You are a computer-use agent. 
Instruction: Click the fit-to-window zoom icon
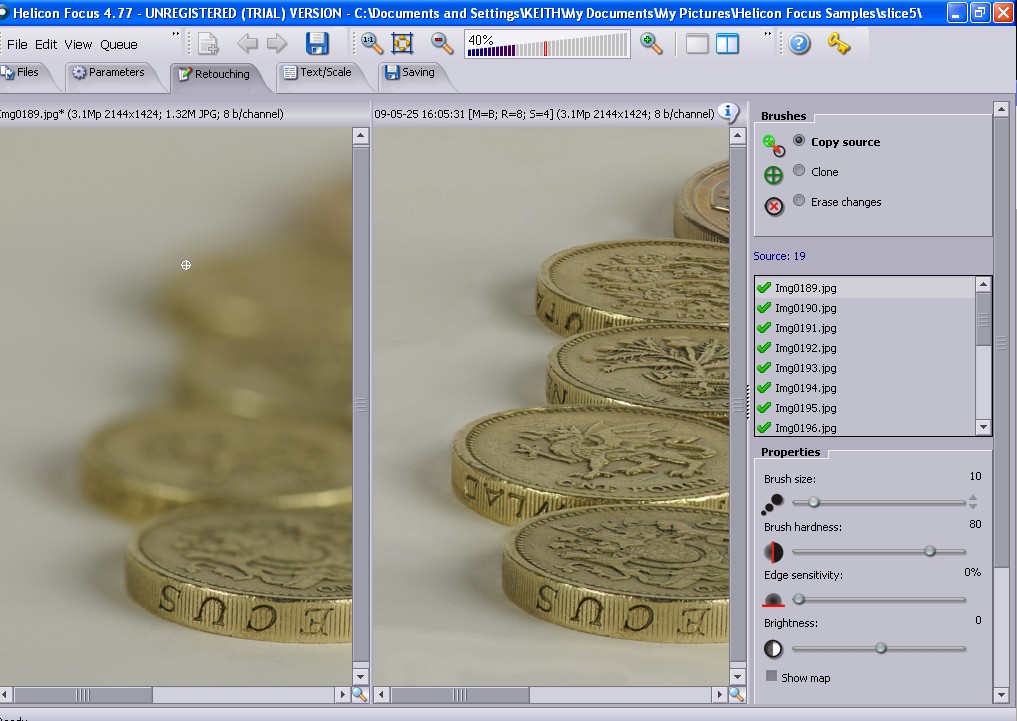coord(402,44)
